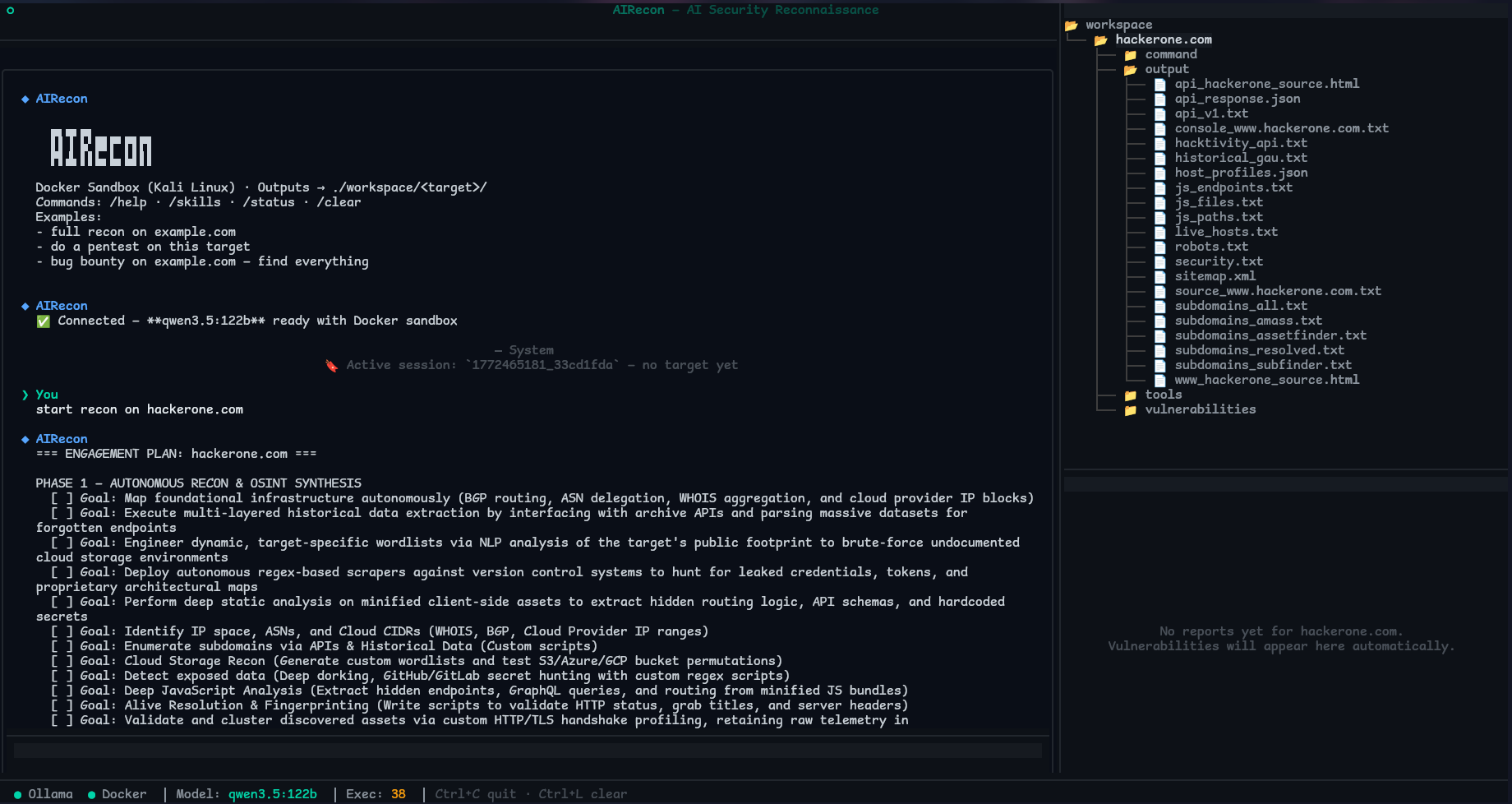Click the vulnerabilities folder icon
The height and width of the screenshot is (804, 1512).
[1131, 410]
